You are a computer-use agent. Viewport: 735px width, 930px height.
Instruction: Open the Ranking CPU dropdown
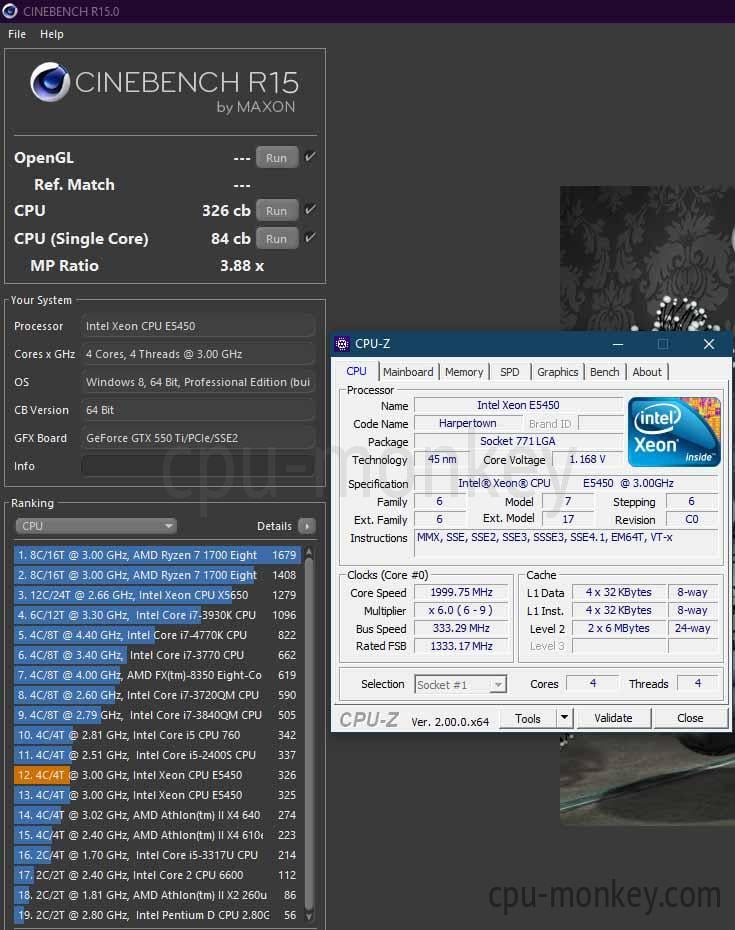pyautogui.click(x=96, y=525)
